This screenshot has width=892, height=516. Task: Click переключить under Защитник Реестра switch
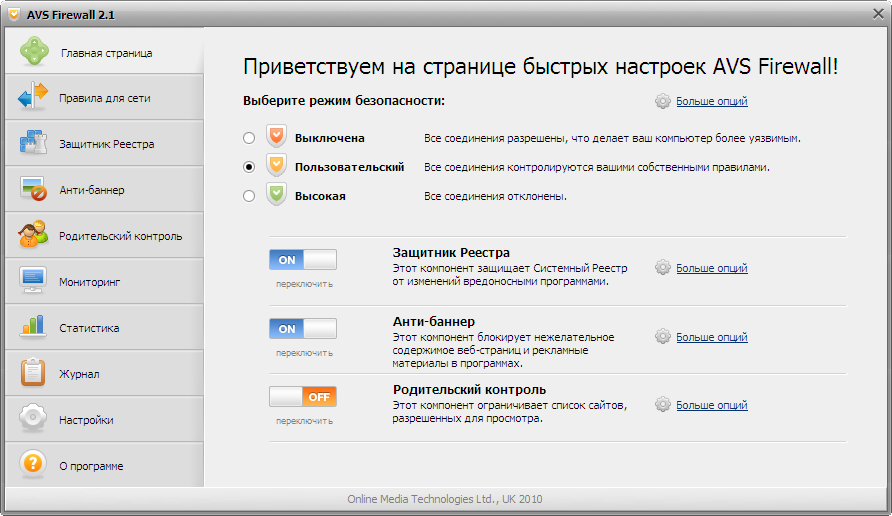click(x=304, y=284)
